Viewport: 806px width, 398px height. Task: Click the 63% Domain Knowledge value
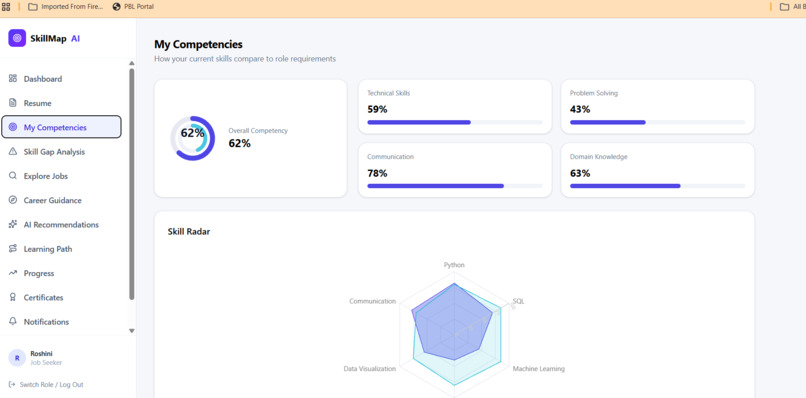(x=580, y=173)
